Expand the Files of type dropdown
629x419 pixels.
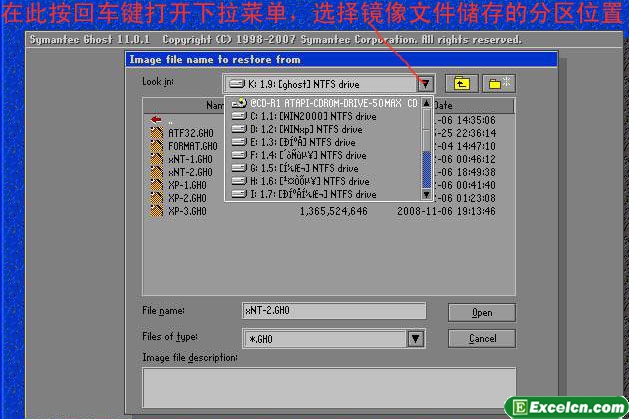(416, 339)
